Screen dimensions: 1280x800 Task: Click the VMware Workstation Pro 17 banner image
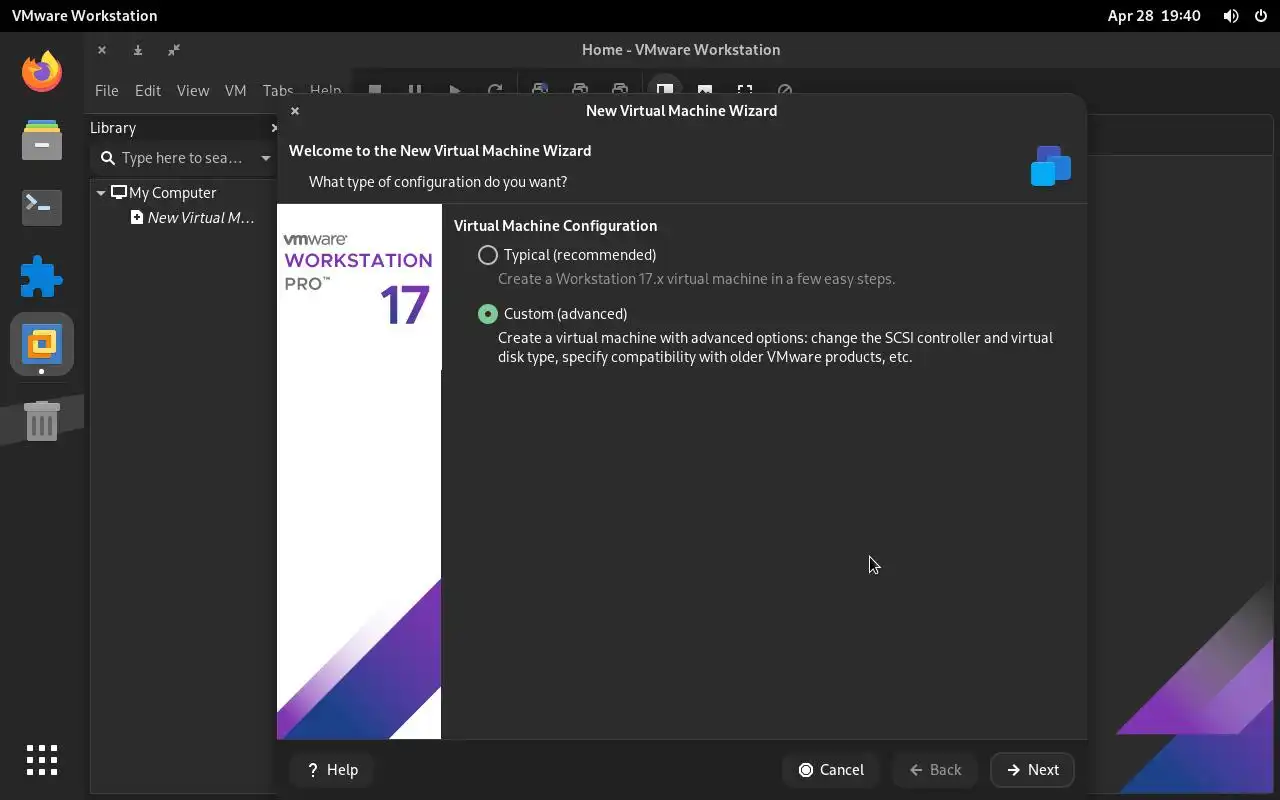(359, 472)
